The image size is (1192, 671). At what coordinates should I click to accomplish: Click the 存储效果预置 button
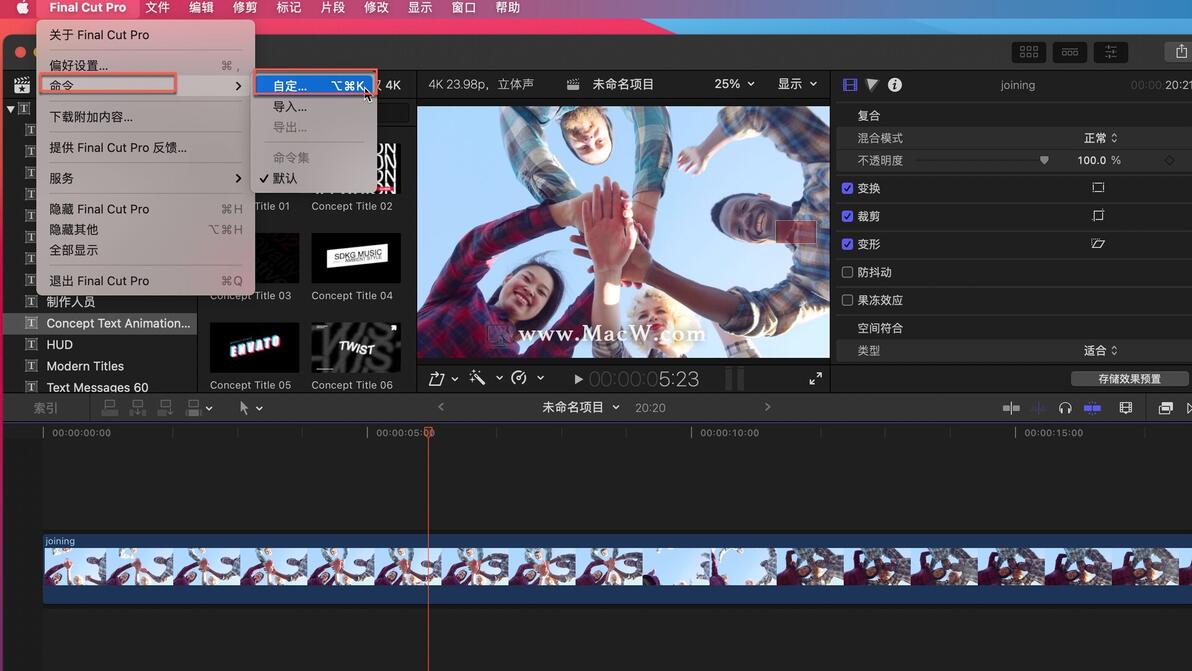tap(1129, 378)
